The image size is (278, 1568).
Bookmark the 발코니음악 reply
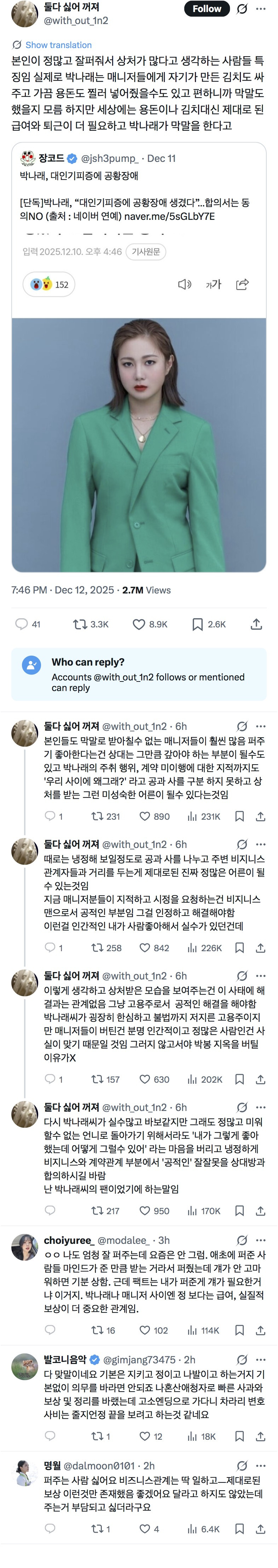[239, 1437]
